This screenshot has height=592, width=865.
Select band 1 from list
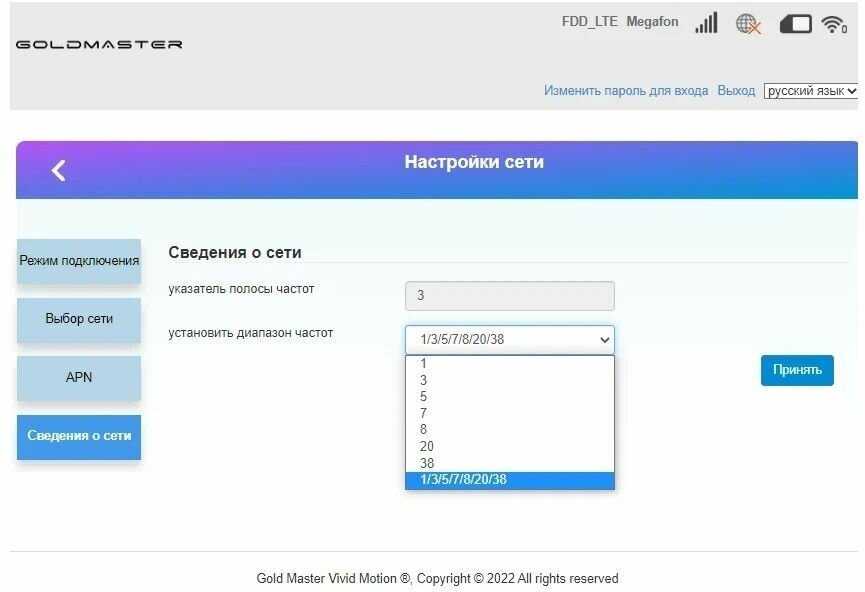(424, 364)
